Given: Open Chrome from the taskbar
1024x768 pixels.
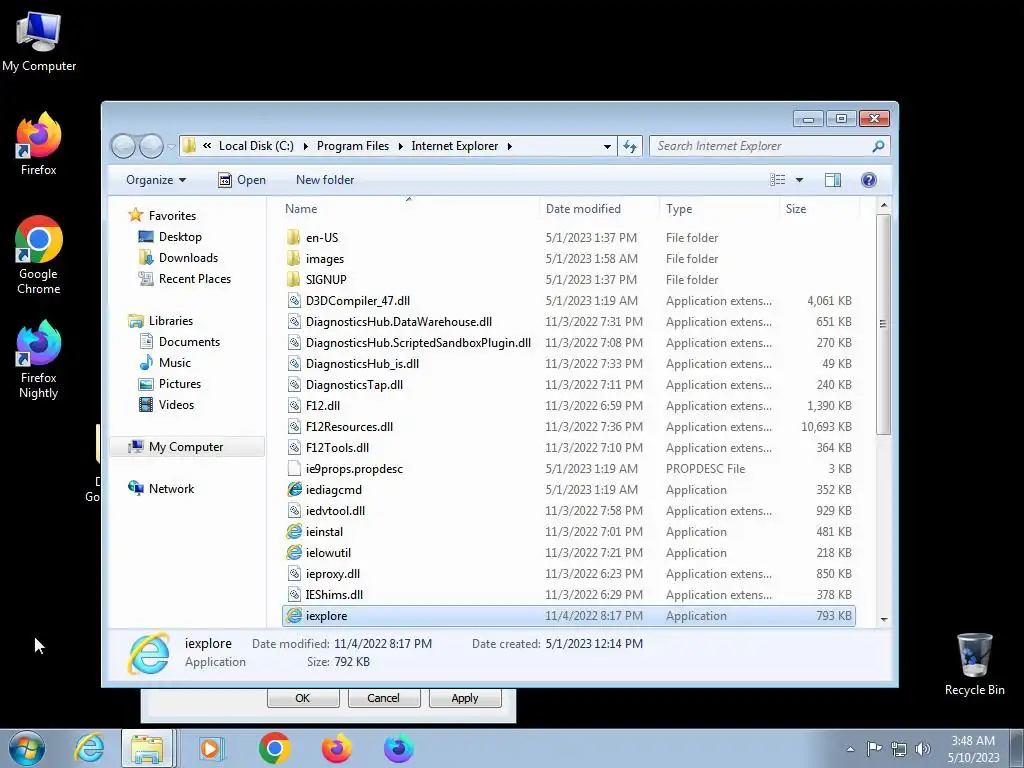Looking at the screenshot, I should pos(274,748).
